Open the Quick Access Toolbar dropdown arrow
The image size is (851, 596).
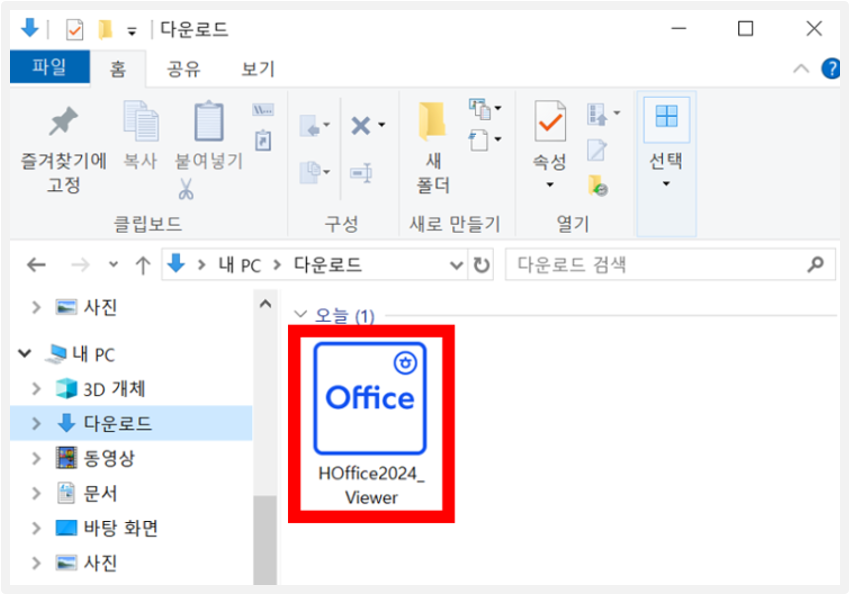point(130,29)
